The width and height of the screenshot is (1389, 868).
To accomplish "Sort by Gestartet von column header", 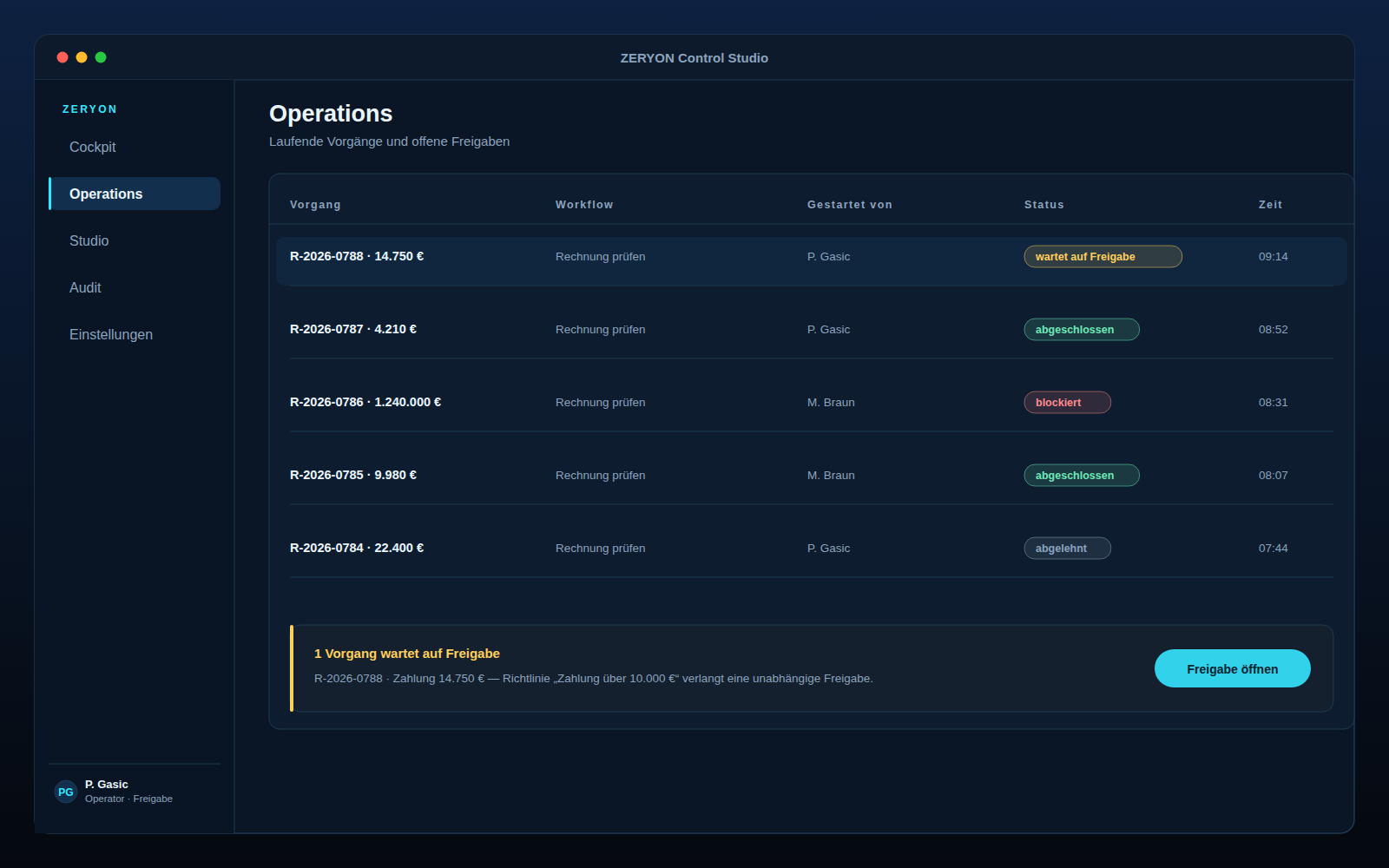I will (x=850, y=205).
